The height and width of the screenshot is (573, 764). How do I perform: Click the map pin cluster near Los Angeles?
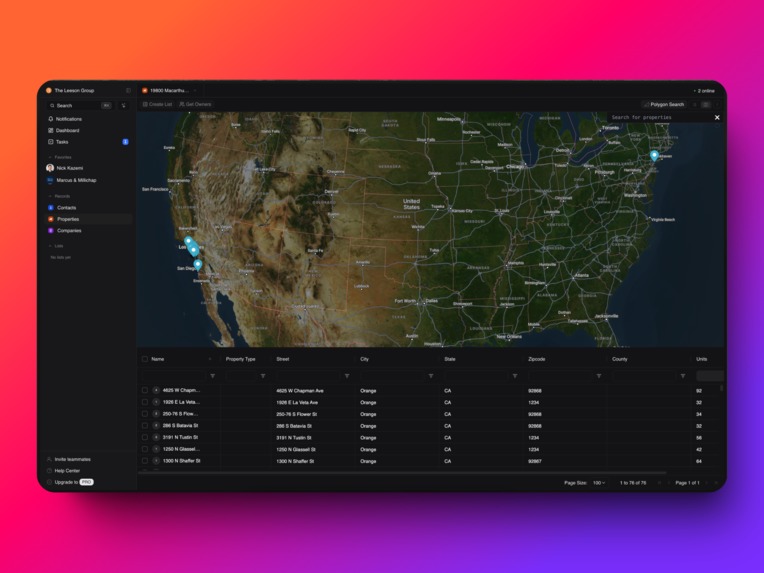click(x=191, y=246)
